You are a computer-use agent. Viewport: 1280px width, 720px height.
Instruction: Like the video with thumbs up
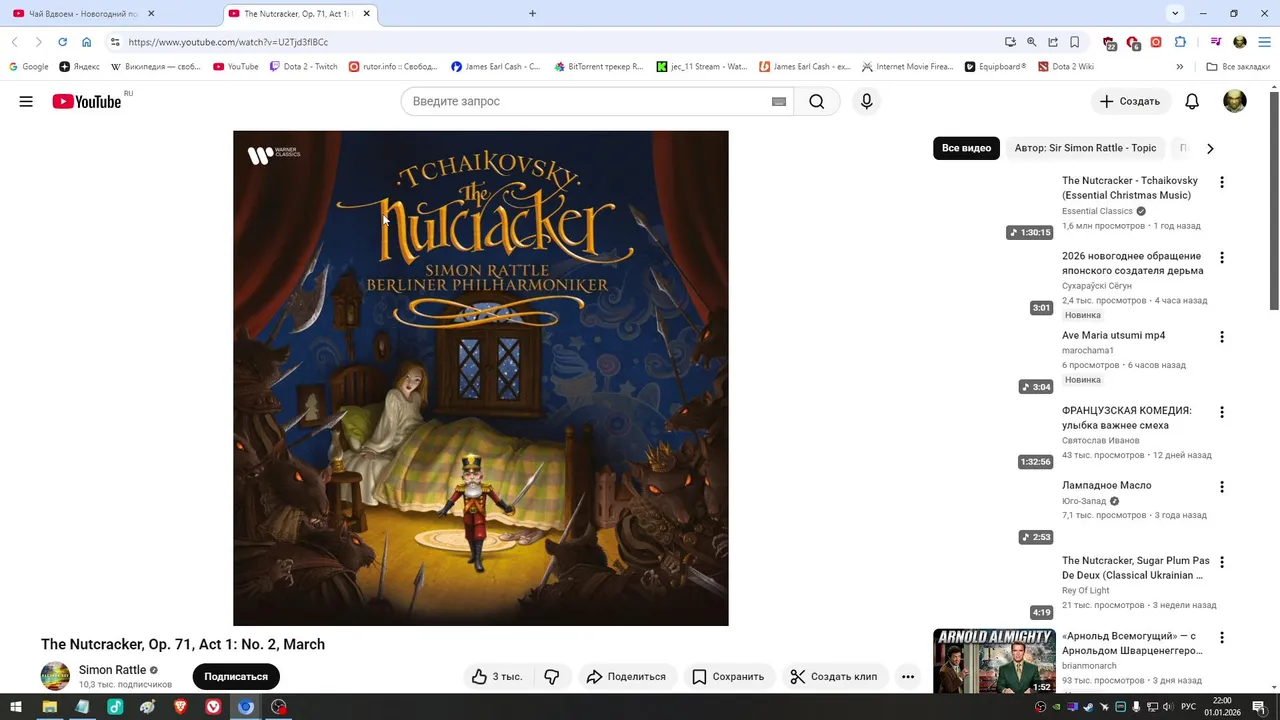[498, 677]
